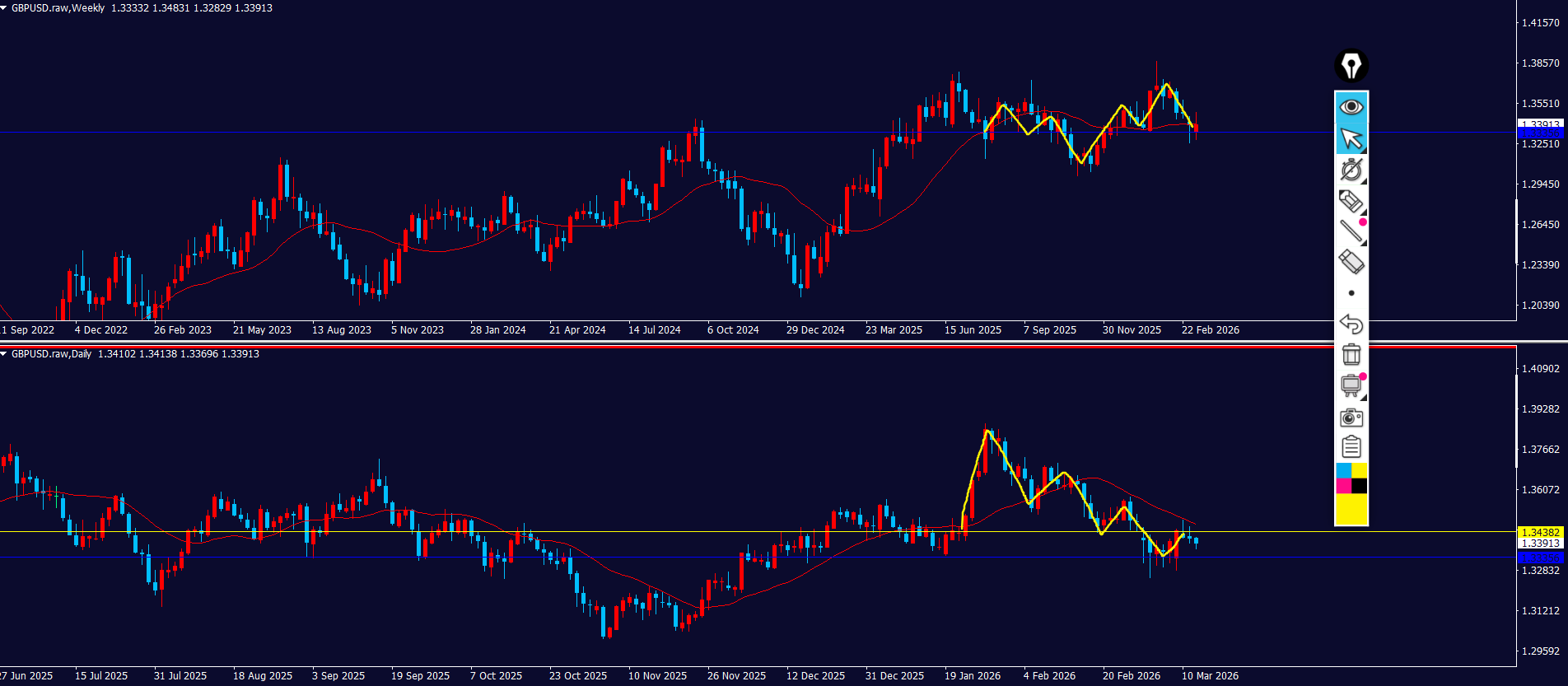
Task: Select the straight line tool
Action: click(1351, 231)
